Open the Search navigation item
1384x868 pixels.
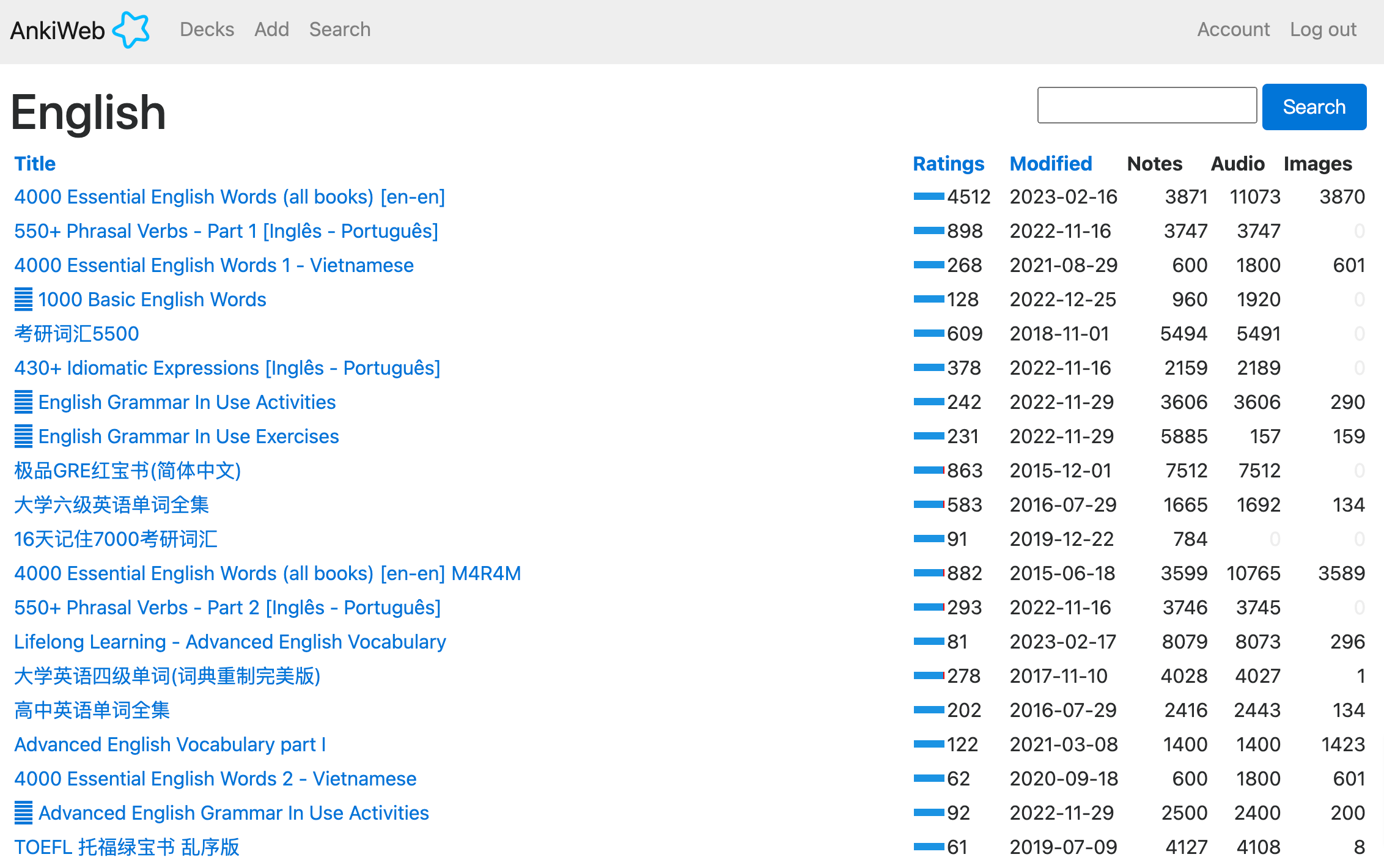340,29
